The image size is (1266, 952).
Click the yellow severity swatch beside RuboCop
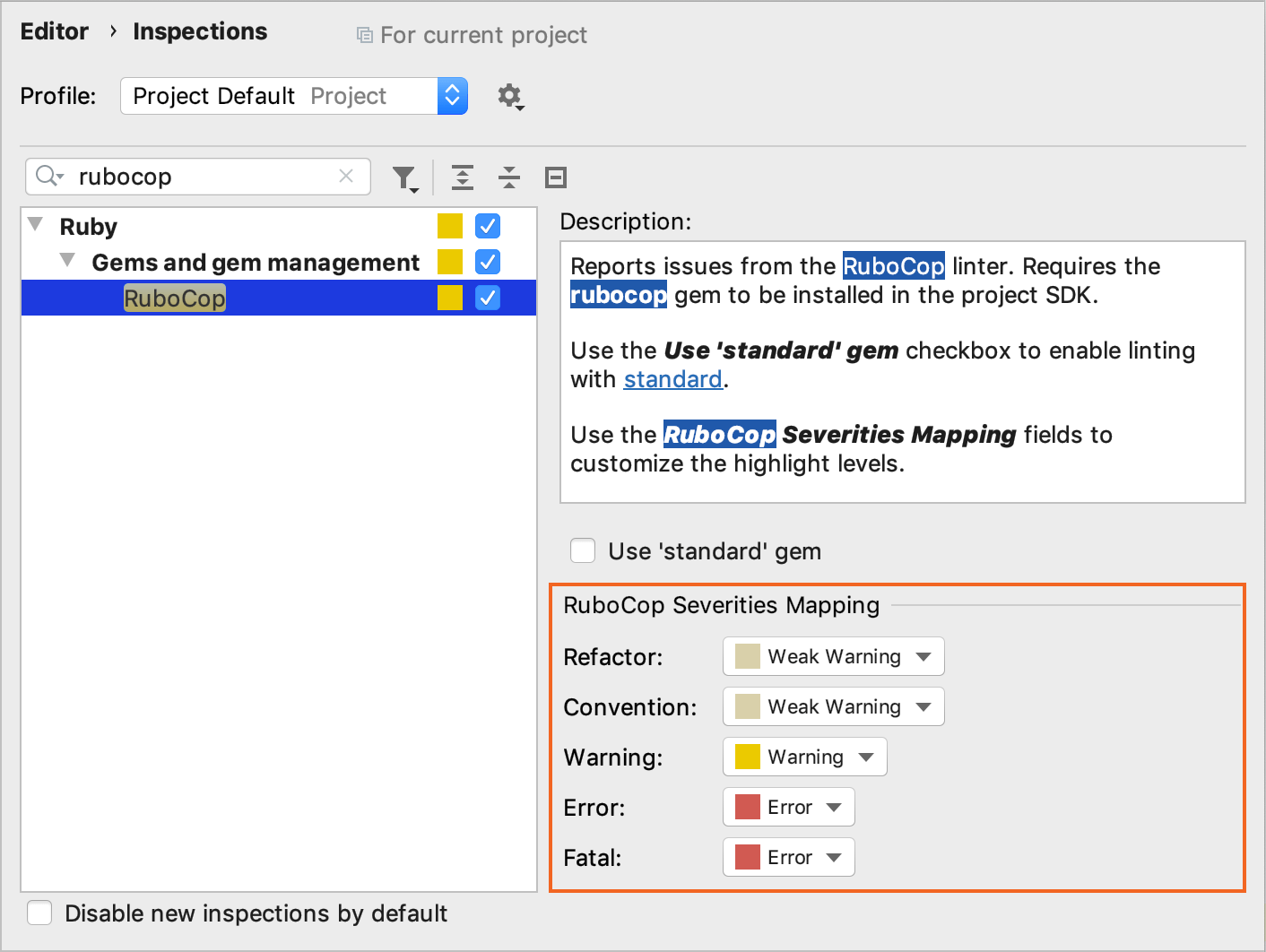click(449, 298)
